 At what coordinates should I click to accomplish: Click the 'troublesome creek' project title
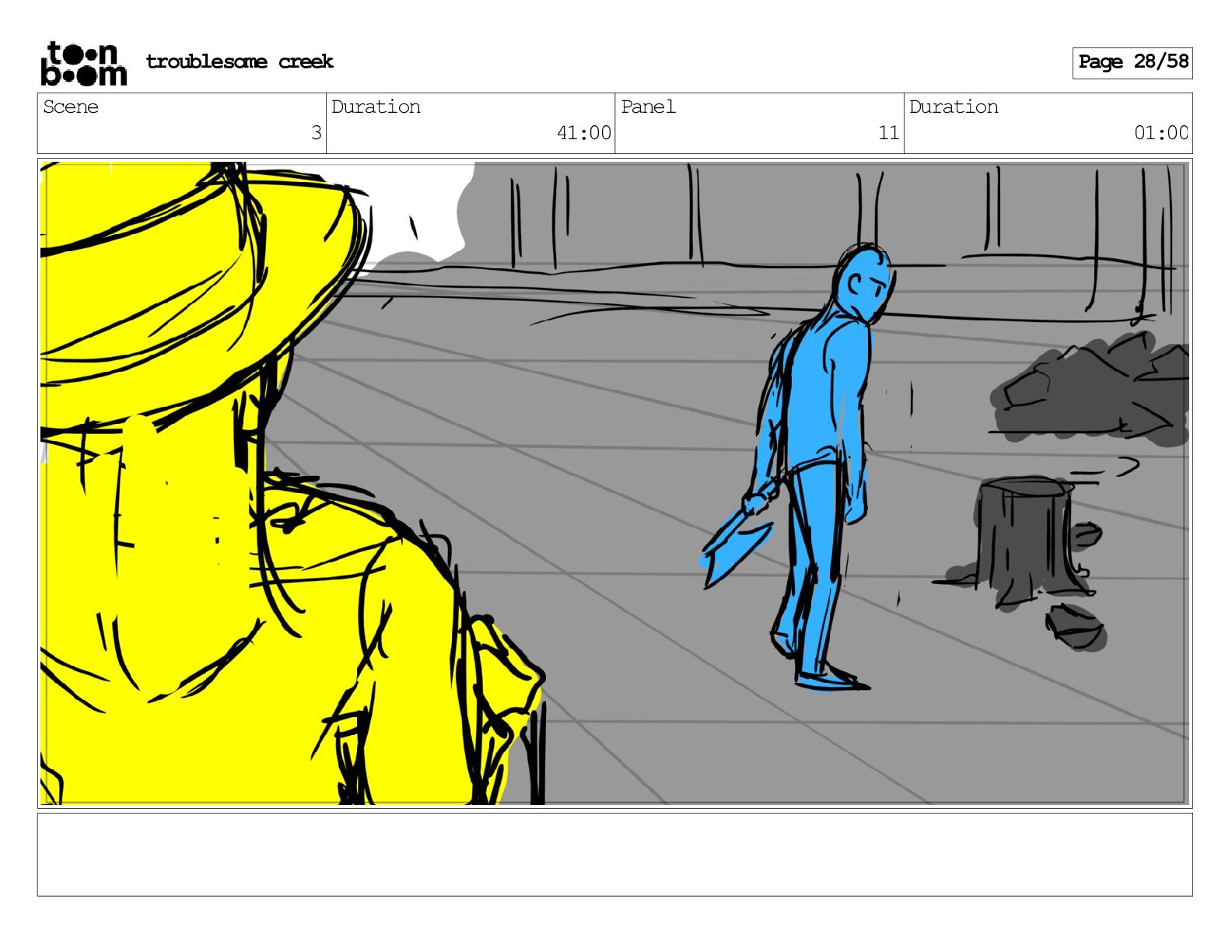click(x=240, y=61)
